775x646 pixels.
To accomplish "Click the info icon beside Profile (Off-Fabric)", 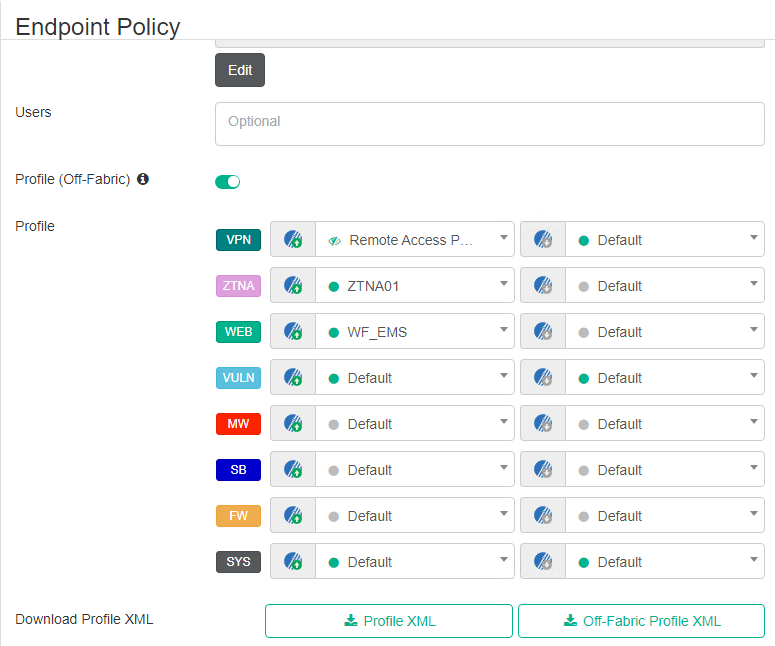I will [x=143, y=179].
